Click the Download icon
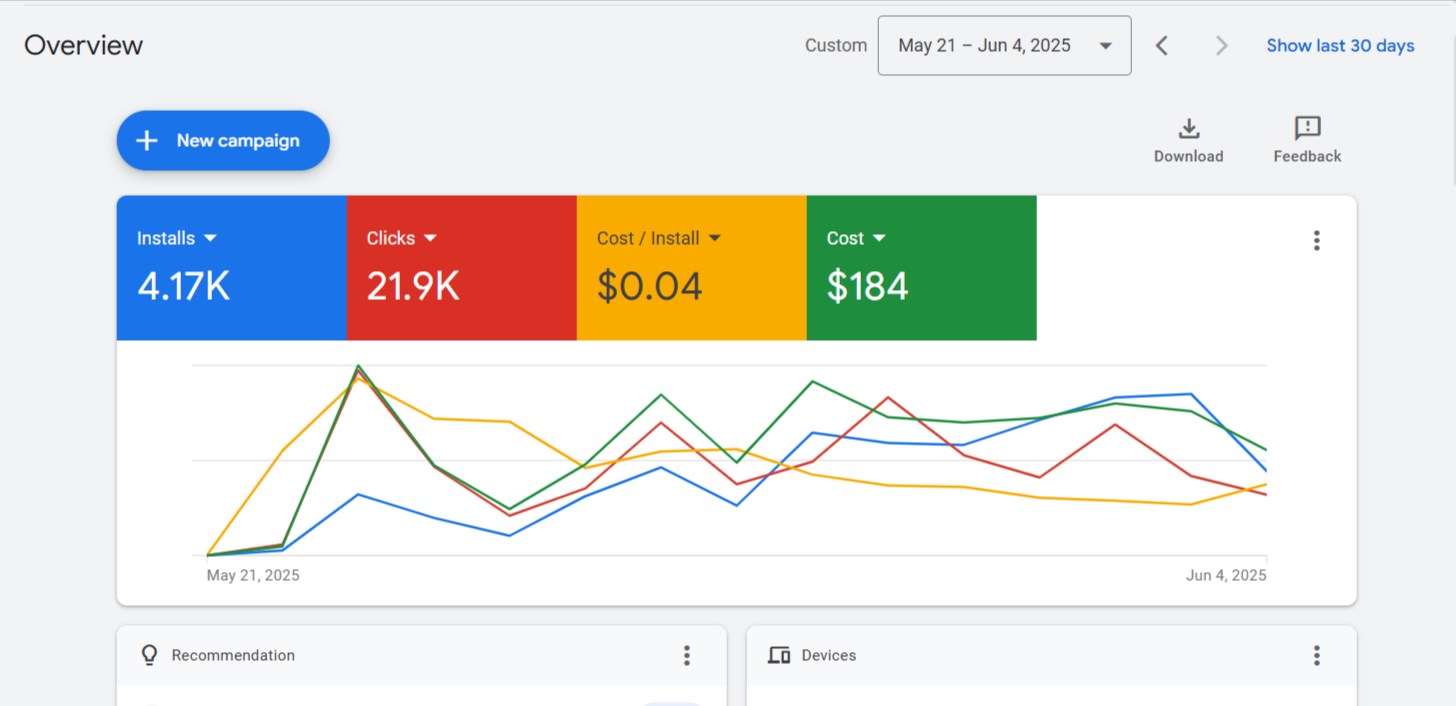The image size is (1456, 706). (x=1188, y=129)
